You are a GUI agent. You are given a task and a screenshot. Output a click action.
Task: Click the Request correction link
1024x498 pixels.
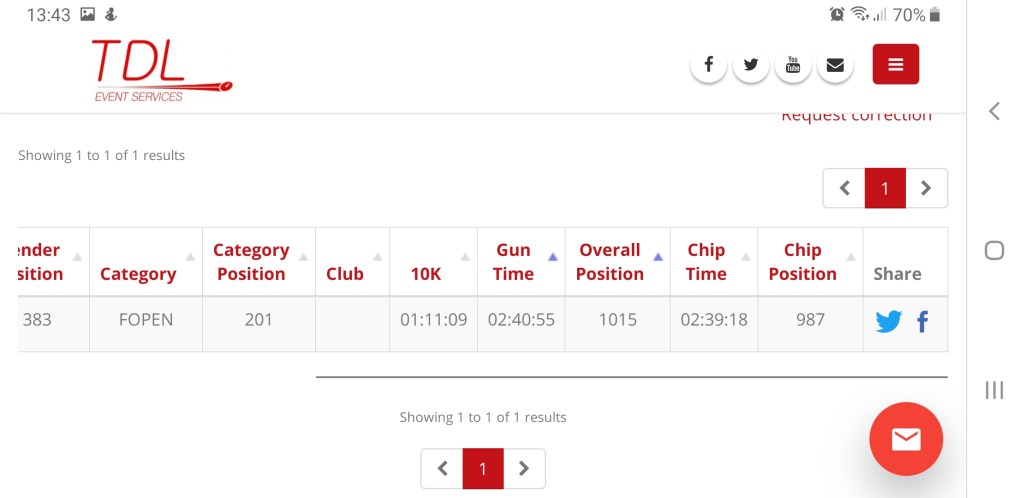(x=856, y=116)
